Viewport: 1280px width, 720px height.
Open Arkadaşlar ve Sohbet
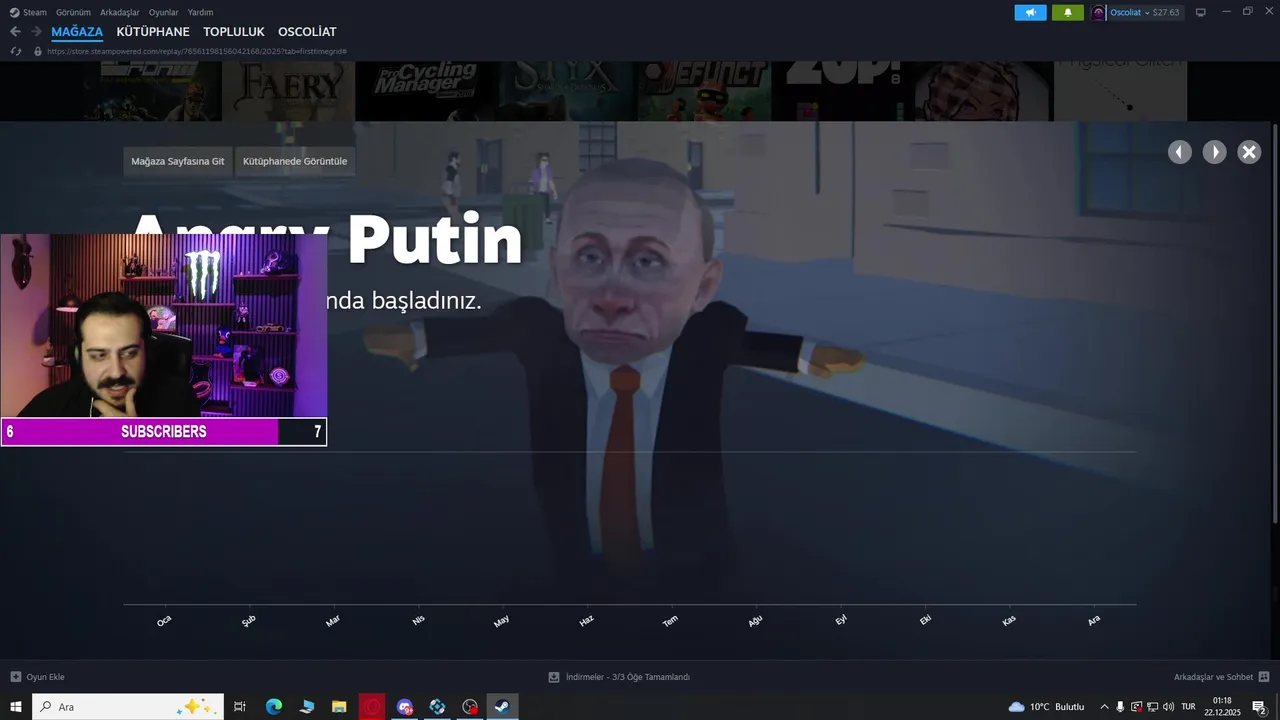[1213, 677]
